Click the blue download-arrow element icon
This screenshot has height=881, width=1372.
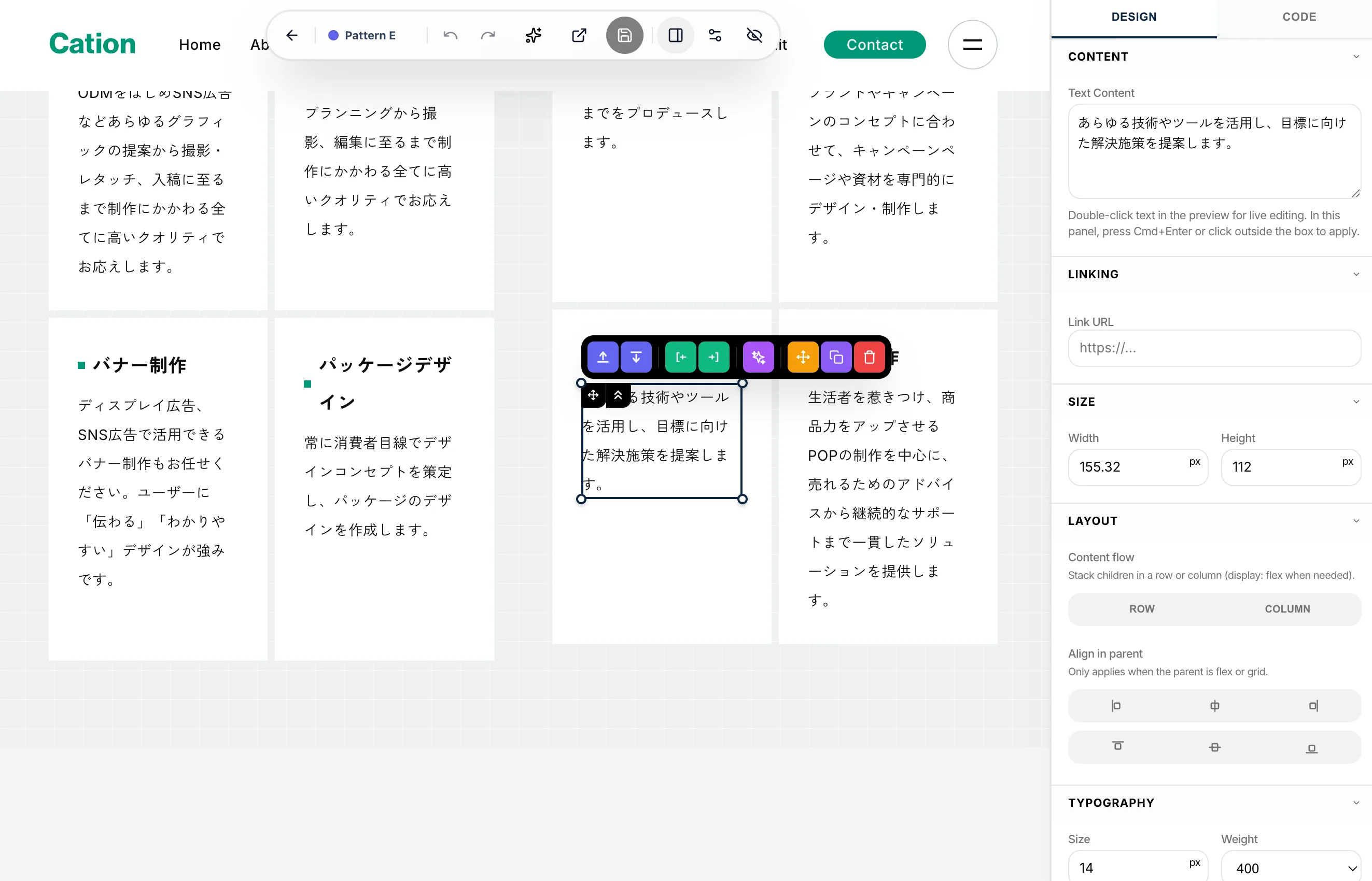(x=636, y=358)
